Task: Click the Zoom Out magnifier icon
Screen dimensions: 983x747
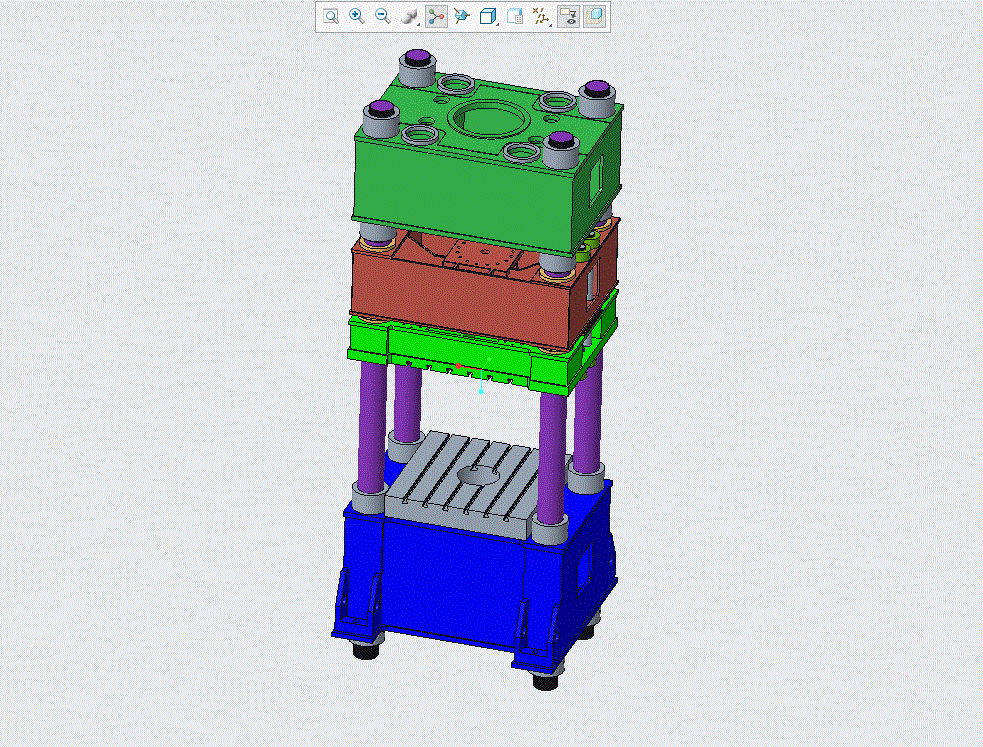Action: (382, 16)
